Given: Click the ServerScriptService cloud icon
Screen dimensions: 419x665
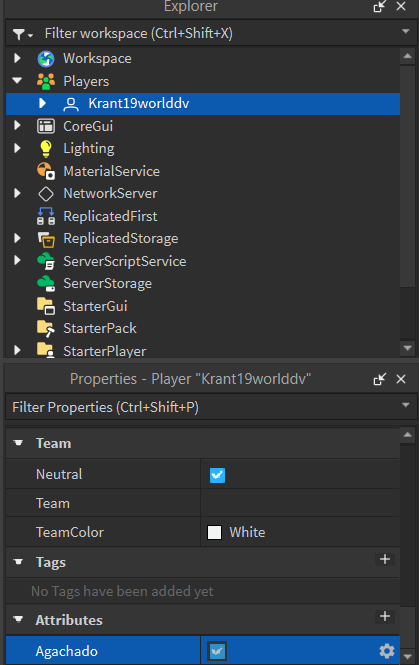Looking at the screenshot, I should coord(46,261).
